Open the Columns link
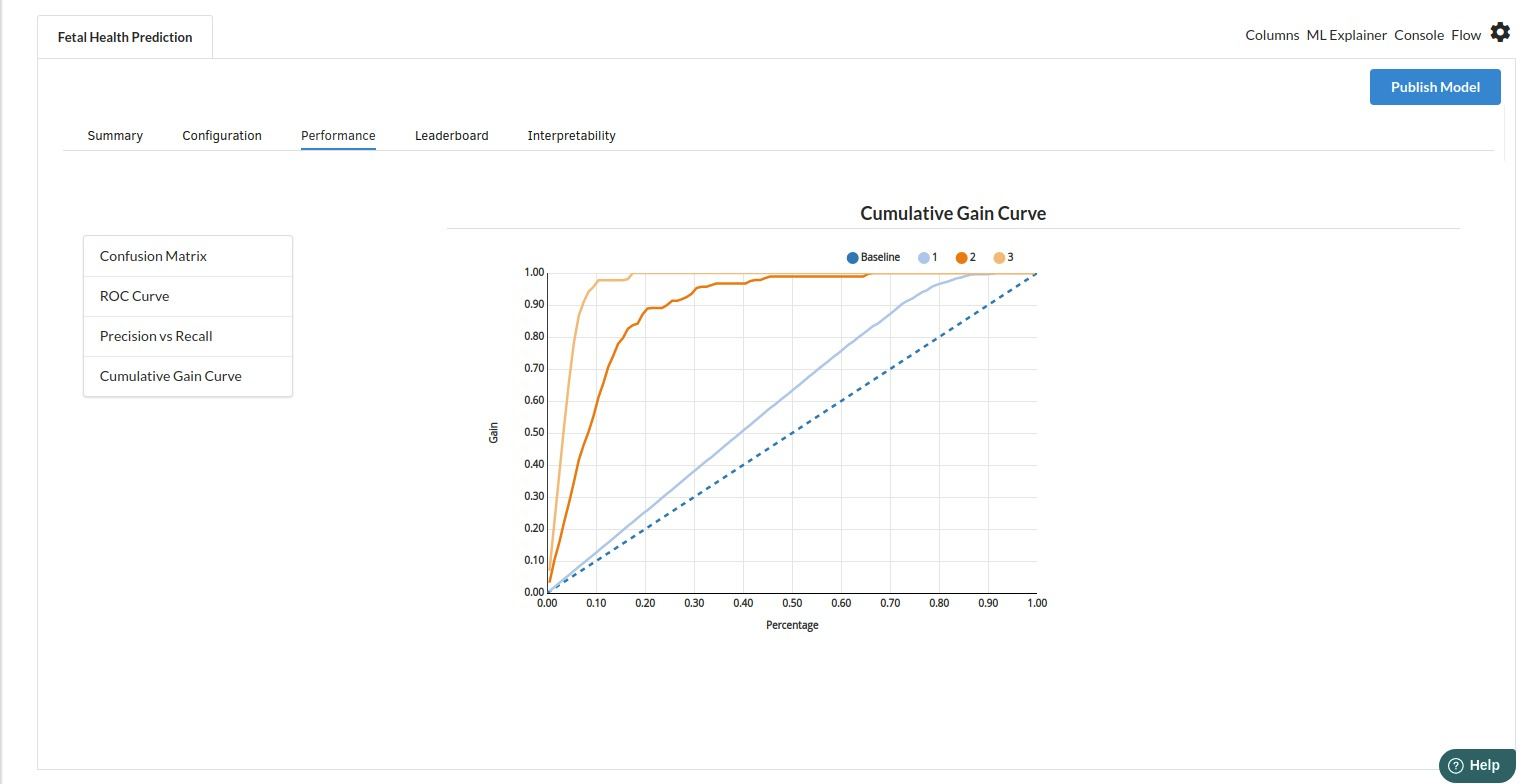1532x784 pixels. click(x=1272, y=35)
